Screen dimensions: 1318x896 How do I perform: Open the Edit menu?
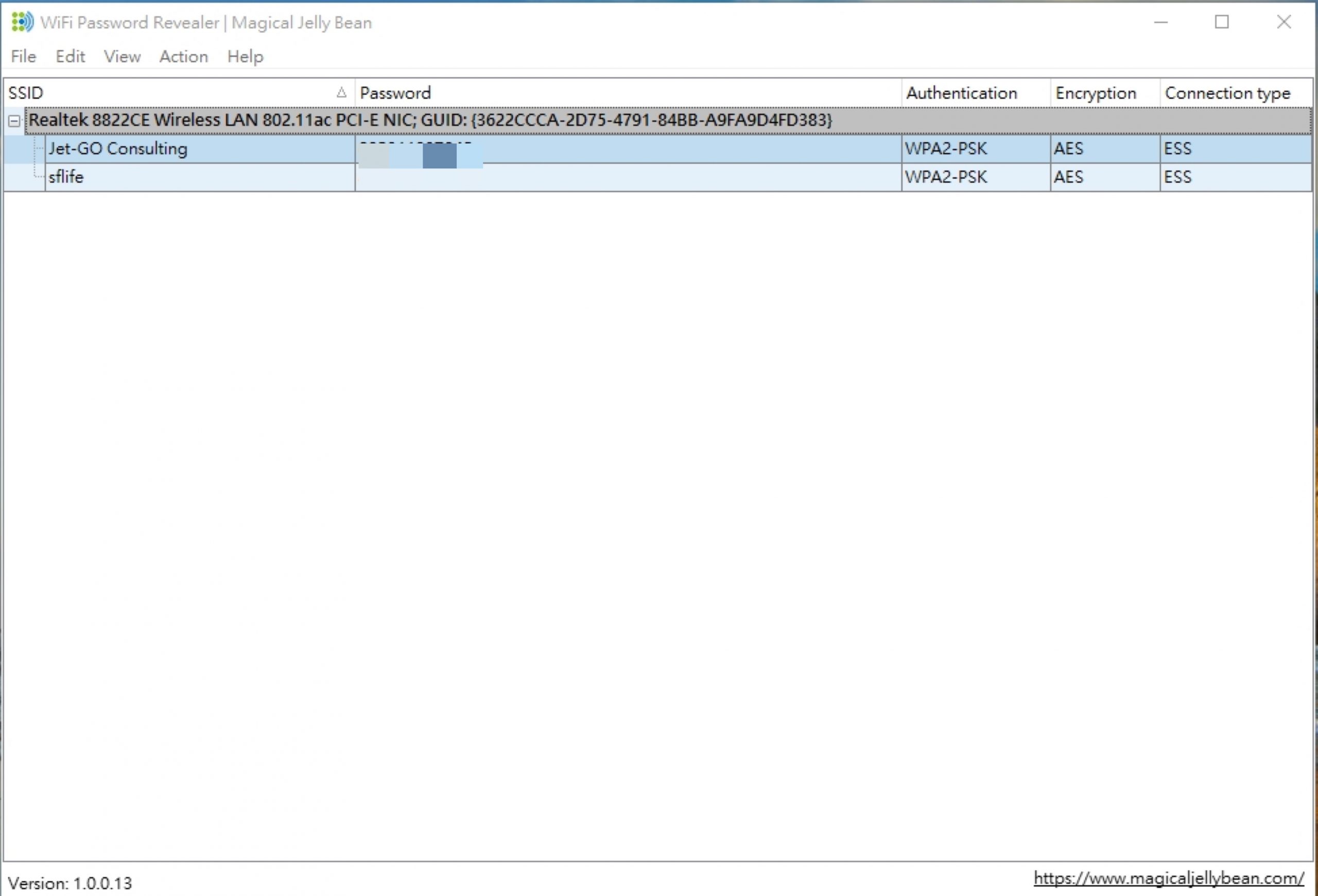(70, 57)
